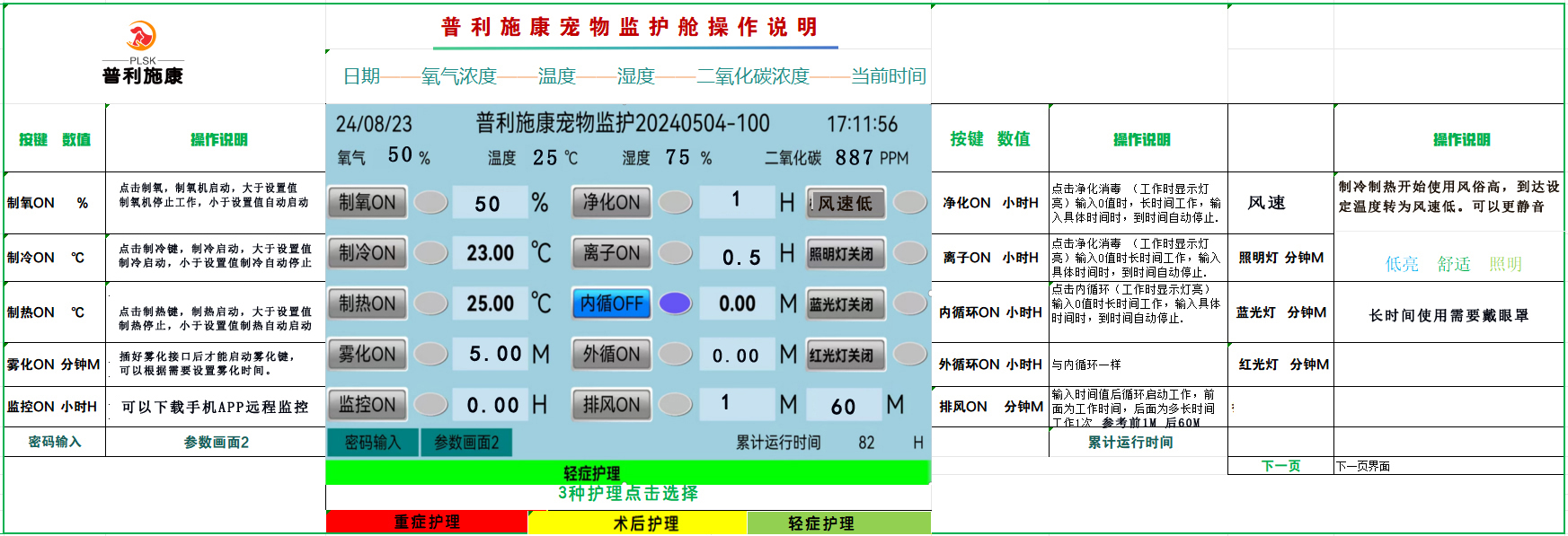Click the 可以下载手机APP远程监控 cell
The height and width of the screenshot is (536, 1568).
[215, 407]
